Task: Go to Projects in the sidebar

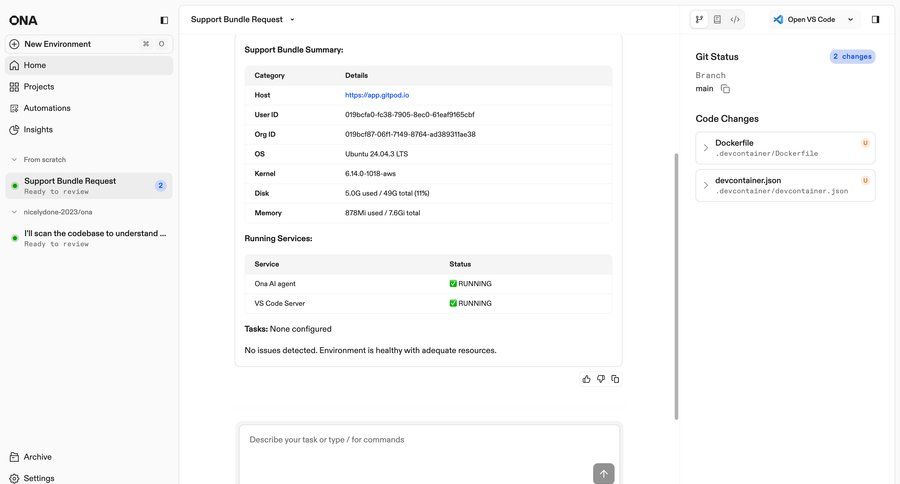Action: tap(39, 87)
